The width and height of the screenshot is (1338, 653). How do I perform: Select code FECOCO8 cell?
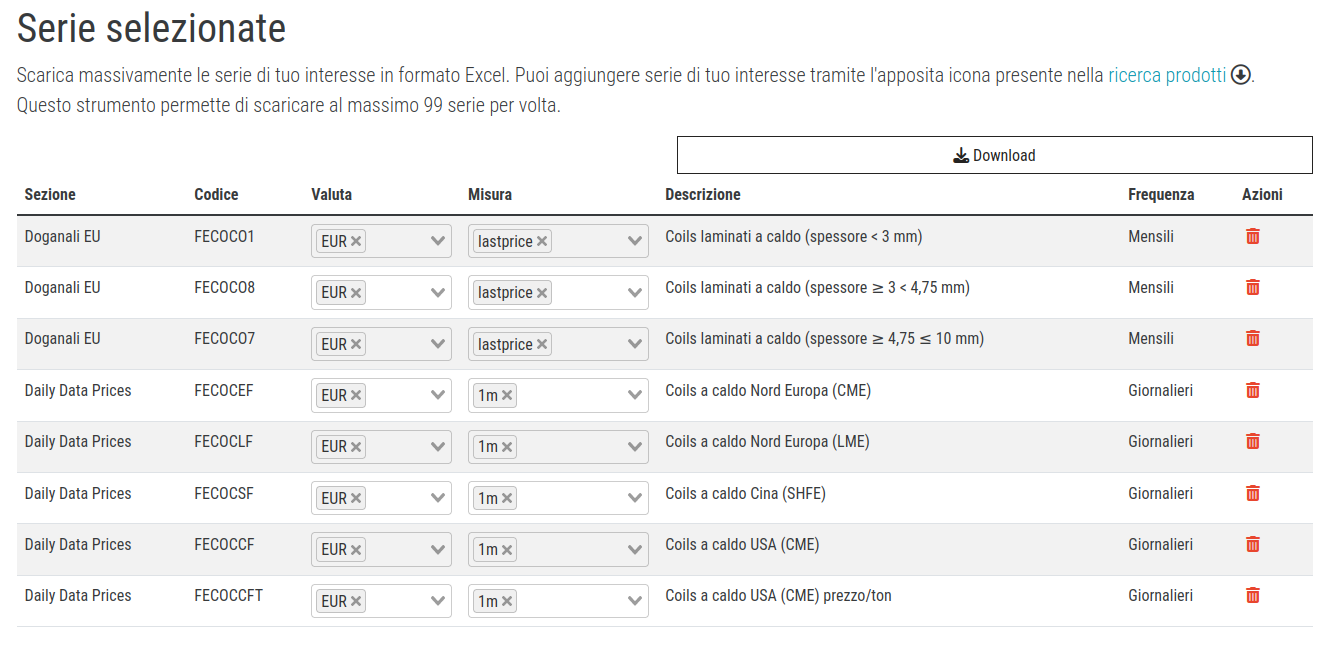pos(224,288)
